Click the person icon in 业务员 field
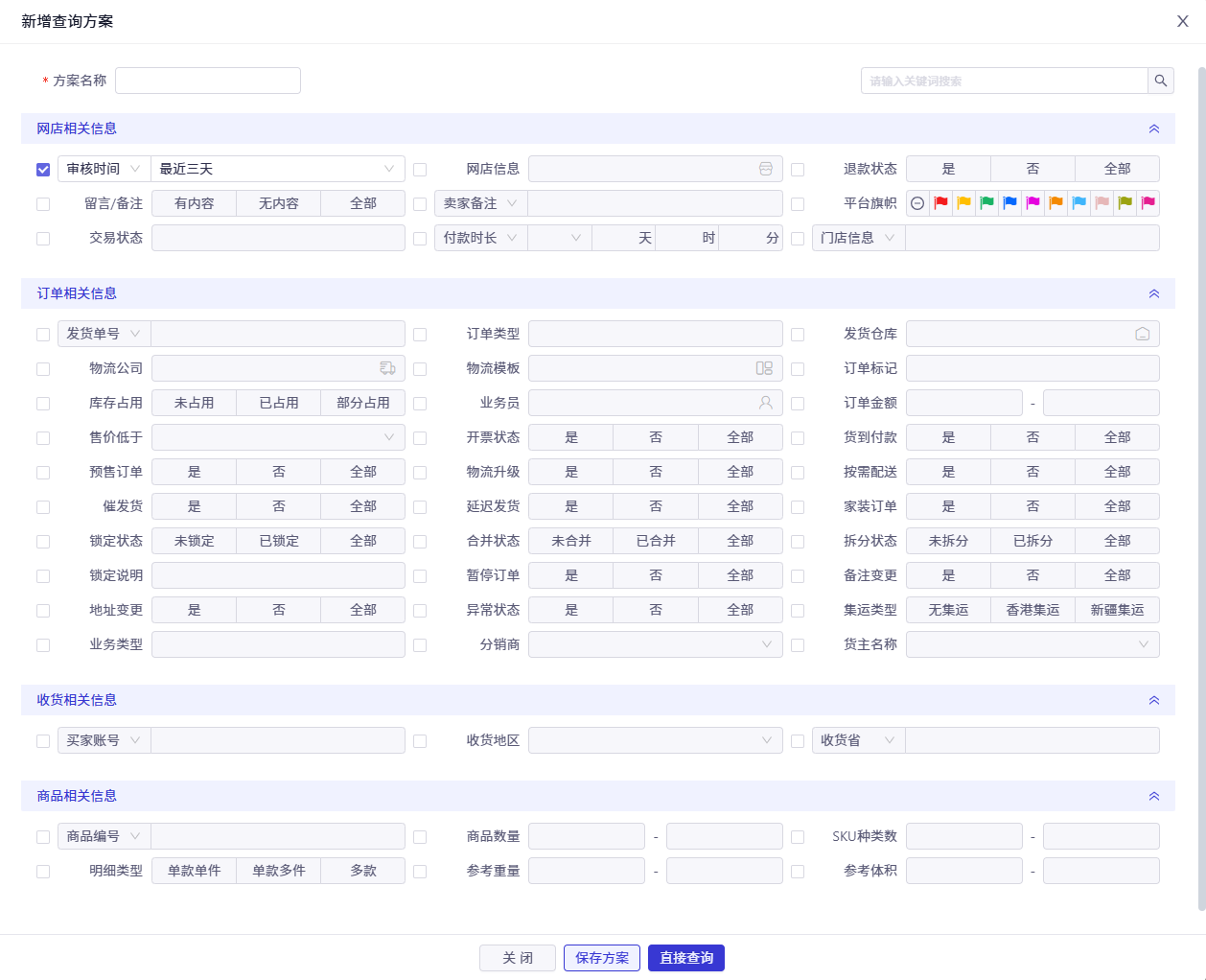 click(766, 403)
